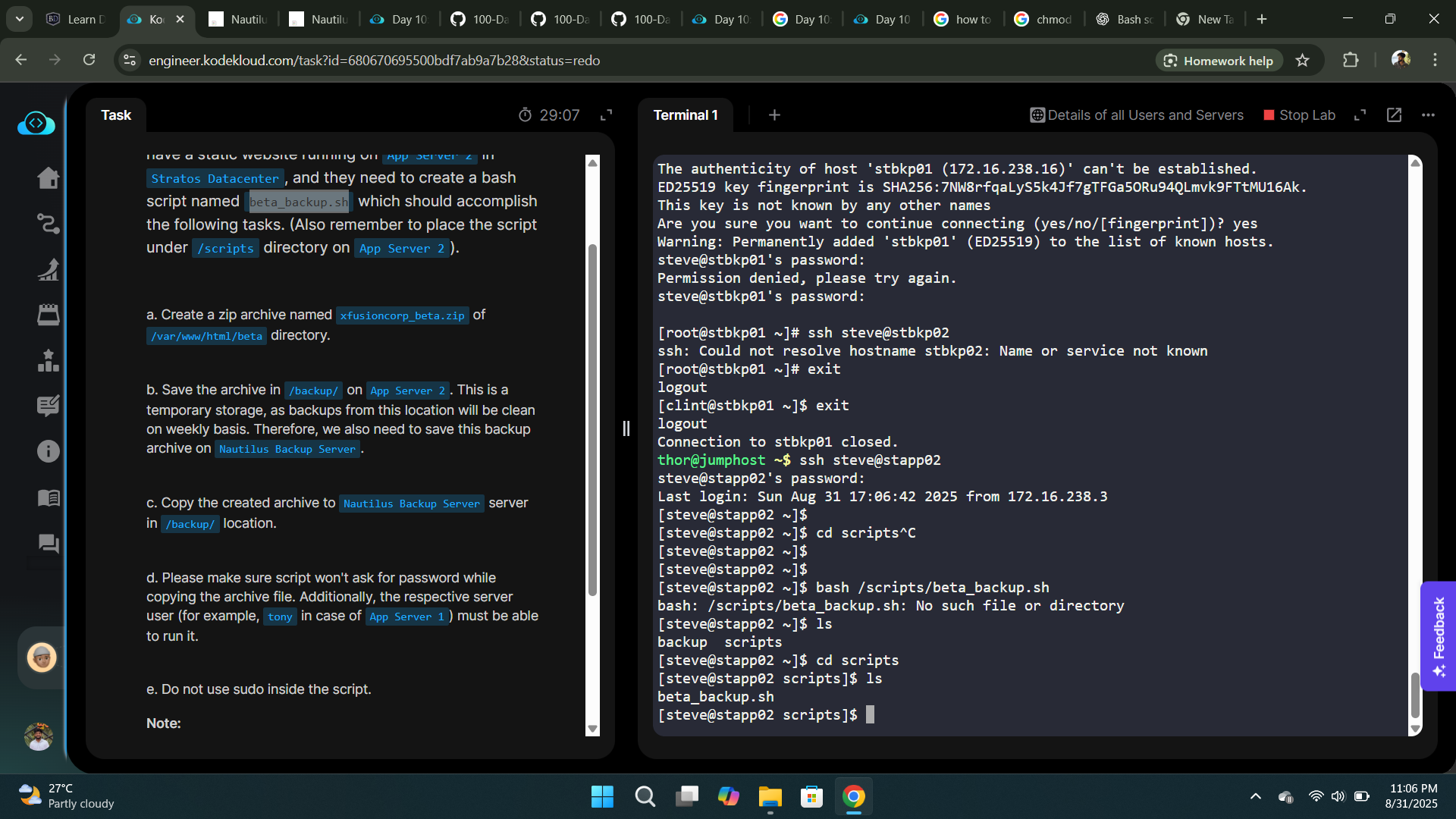1456x819 pixels.
Task: Bookmark page with star icon
Action: [1302, 61]
